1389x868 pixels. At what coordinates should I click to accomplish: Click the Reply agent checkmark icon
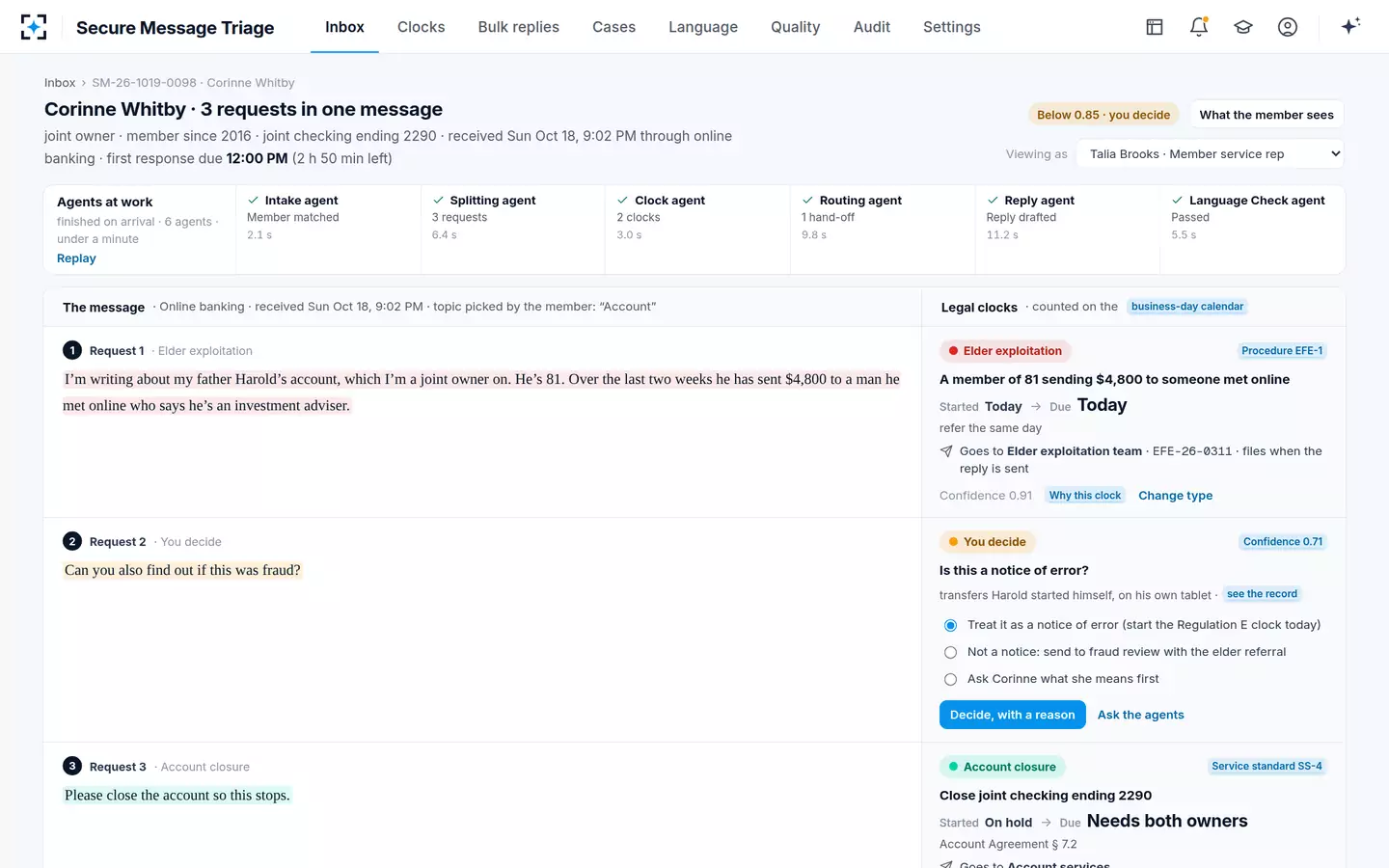click(x=994, y=201)
